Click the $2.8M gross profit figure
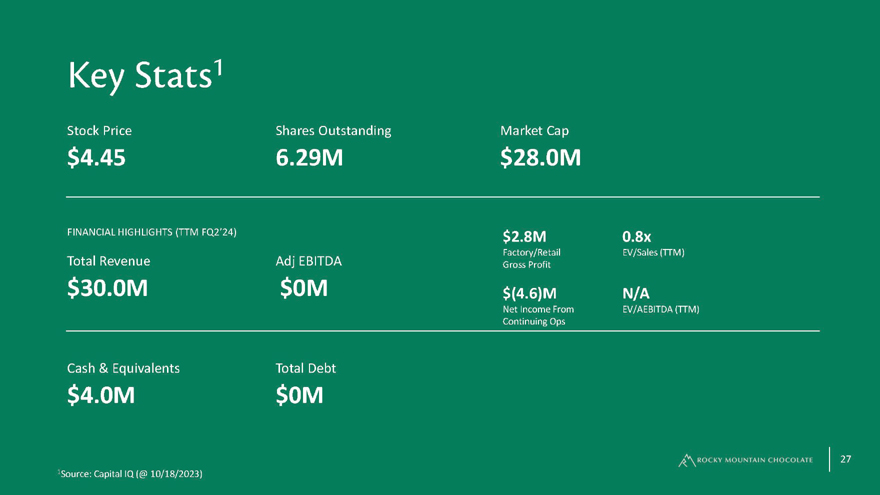880x495 pixels. [525, 237]
